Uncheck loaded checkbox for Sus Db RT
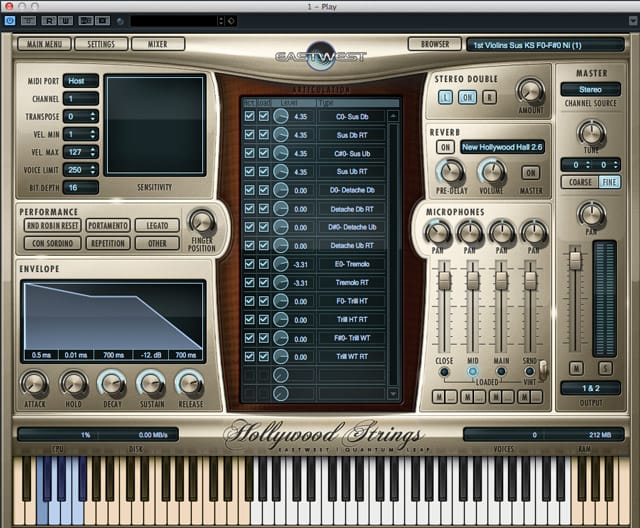Screen dimensions: 640x528 click(264, 135)
